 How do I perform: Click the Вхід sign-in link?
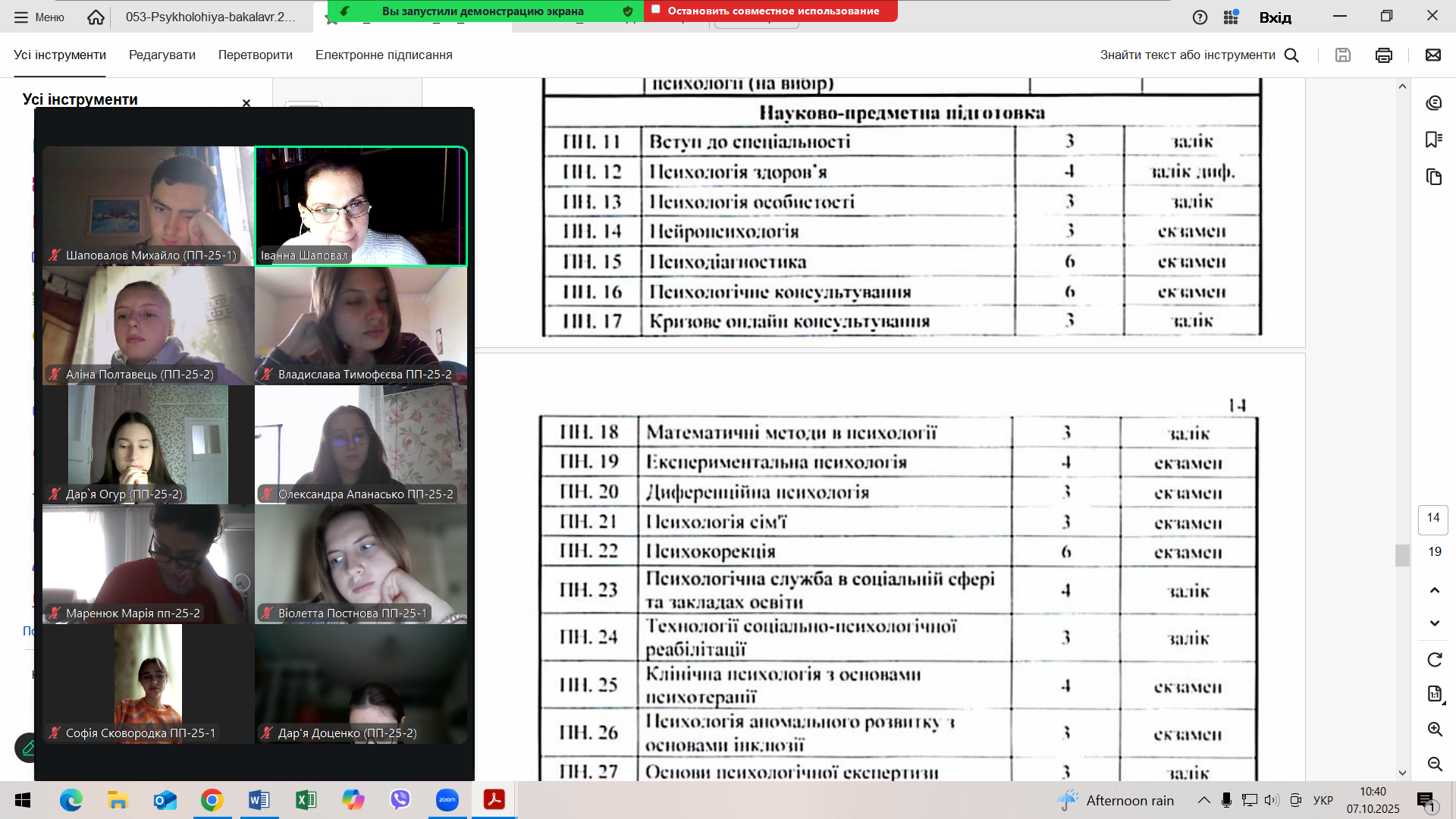click(x=1275, y=17)
